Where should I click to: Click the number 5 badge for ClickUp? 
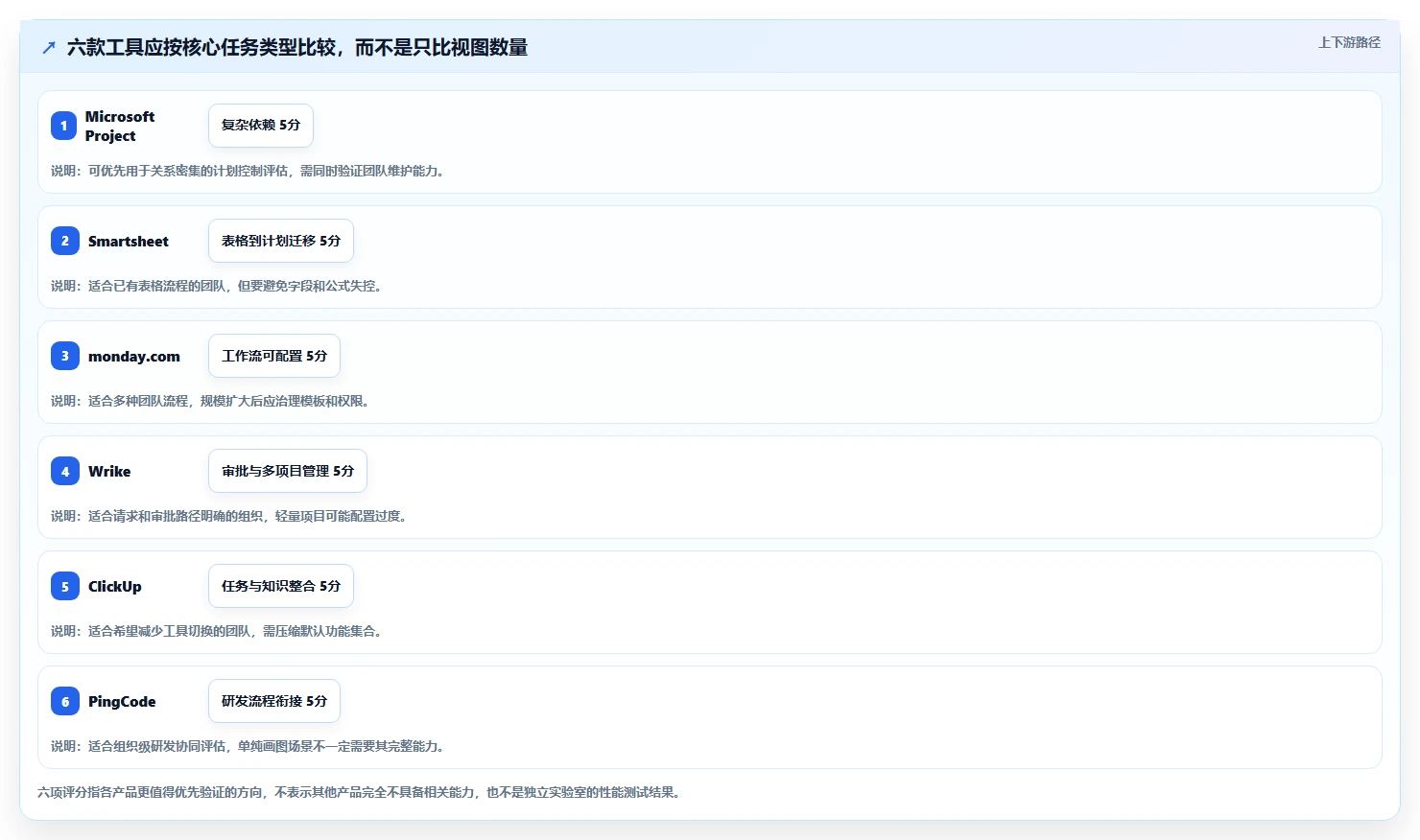pos(64,586)
